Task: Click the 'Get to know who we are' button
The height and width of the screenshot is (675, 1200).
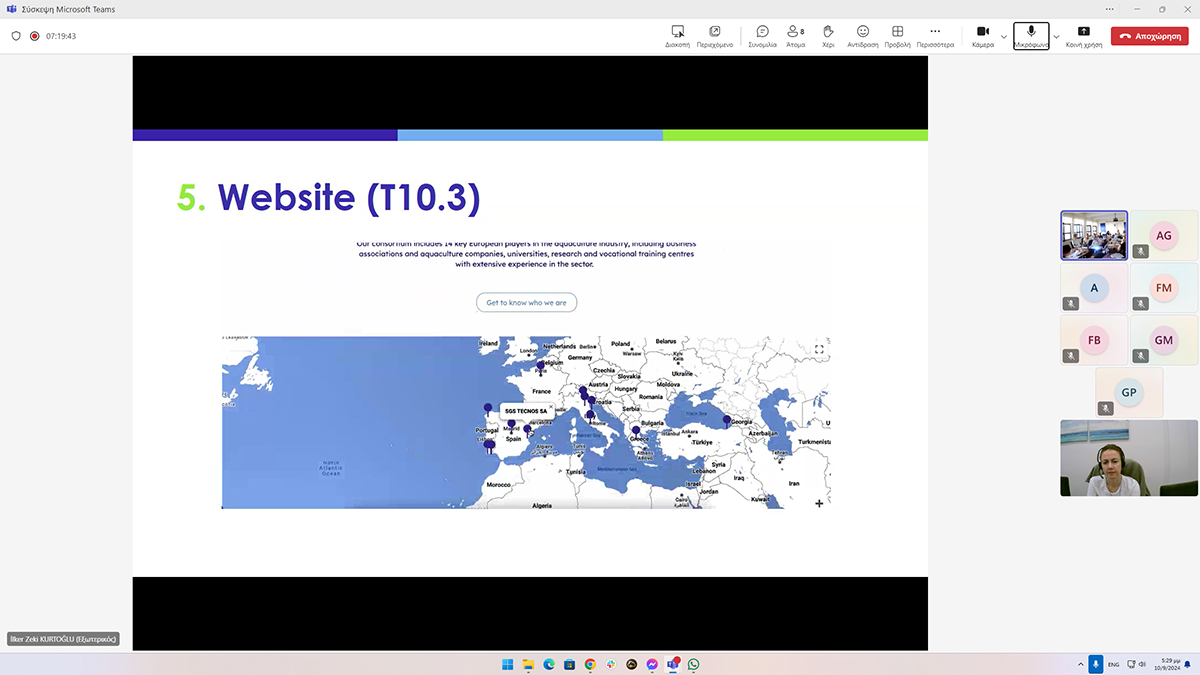Action: (x=526, y=302)
